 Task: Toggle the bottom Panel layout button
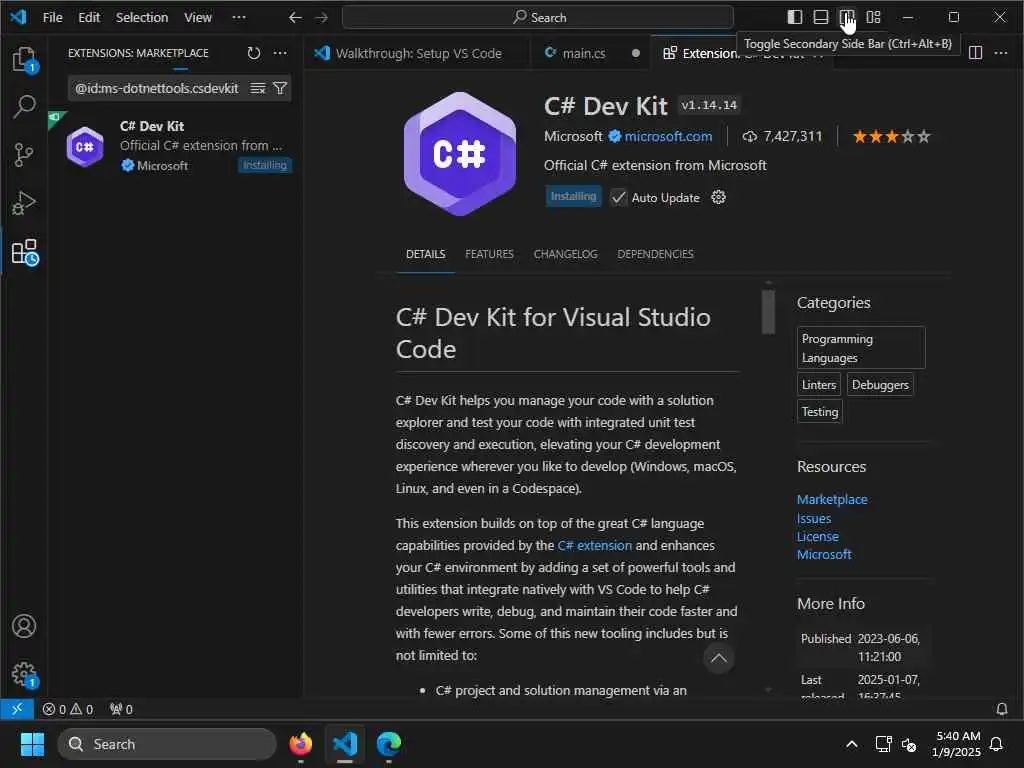821,17
